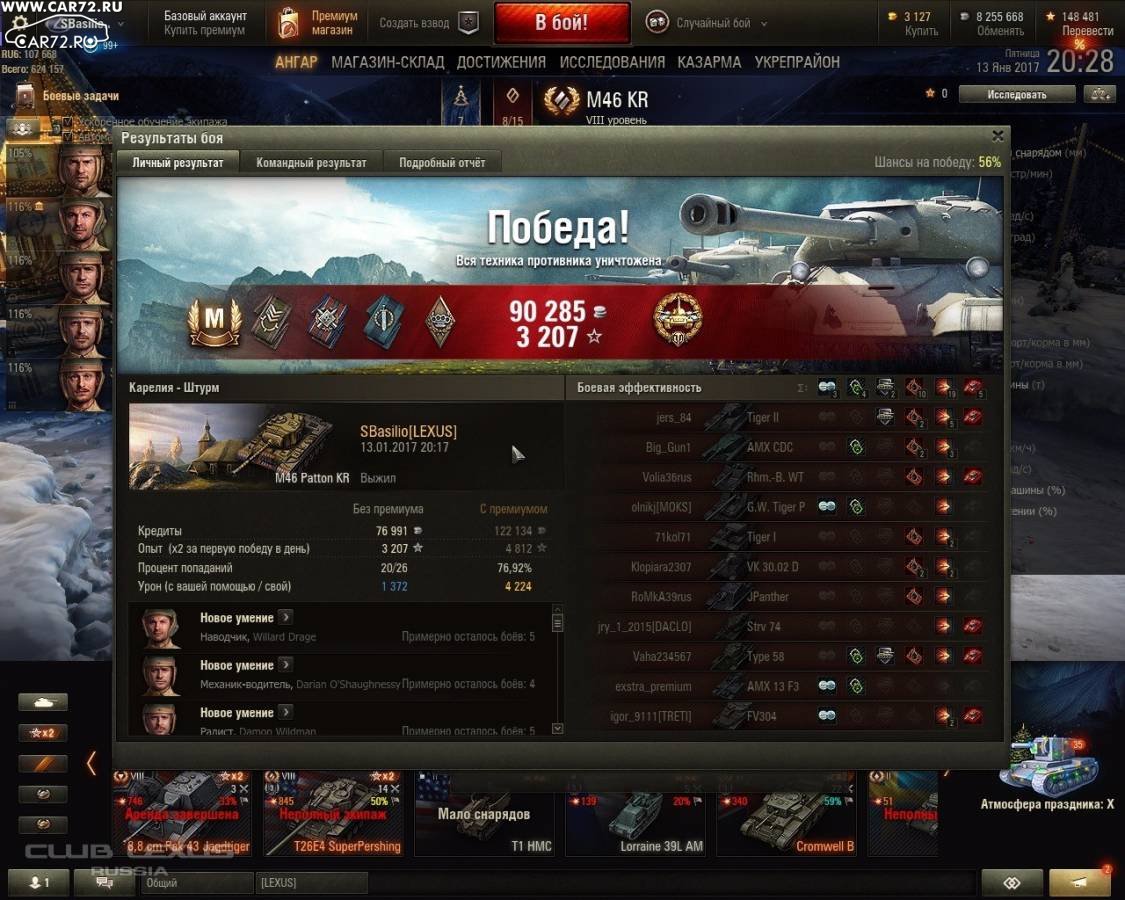Toggle accelerated crew training checkbox

click(68, 122)
